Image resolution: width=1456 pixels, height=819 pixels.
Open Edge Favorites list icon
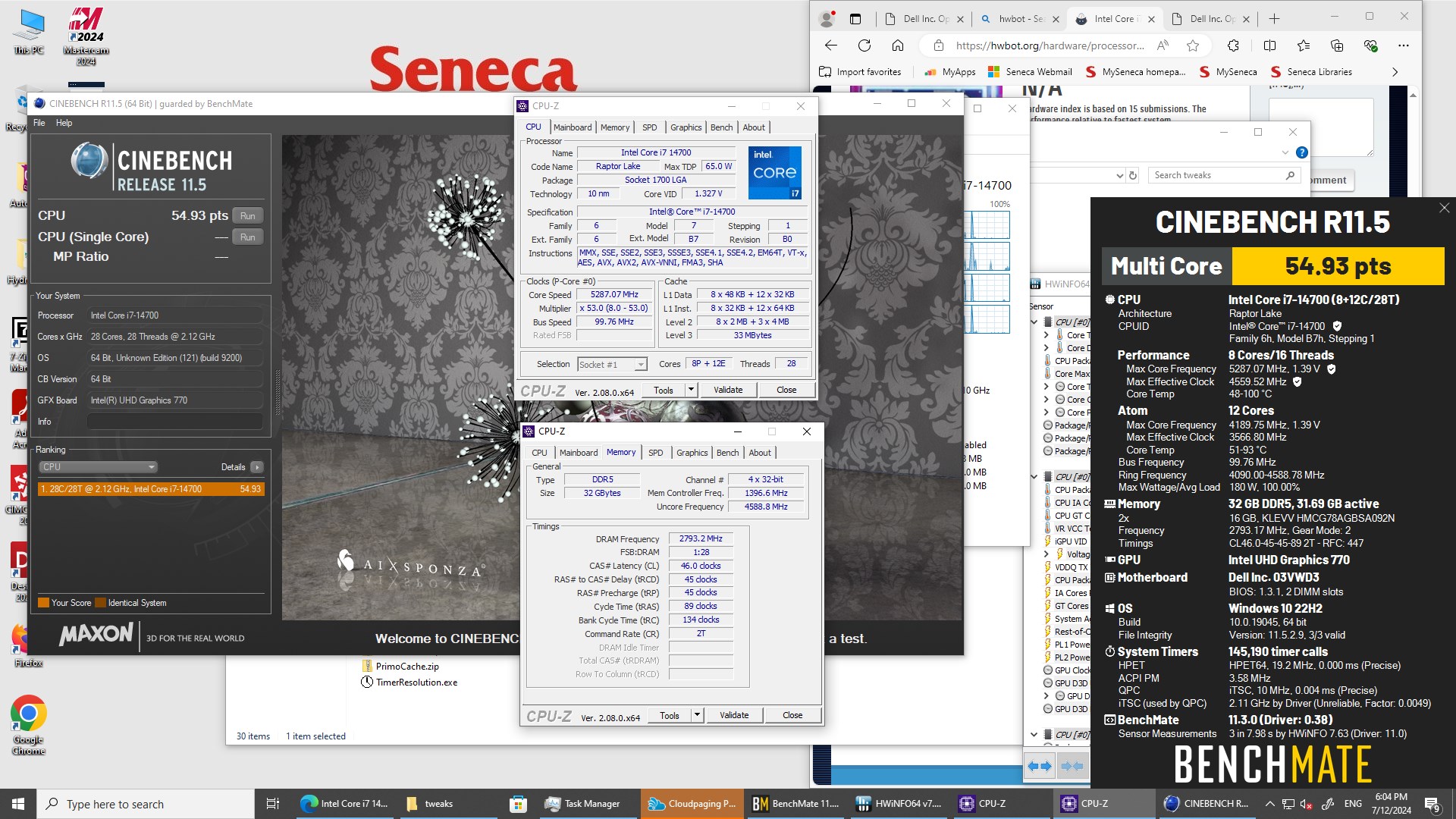tap(1304, 45)
